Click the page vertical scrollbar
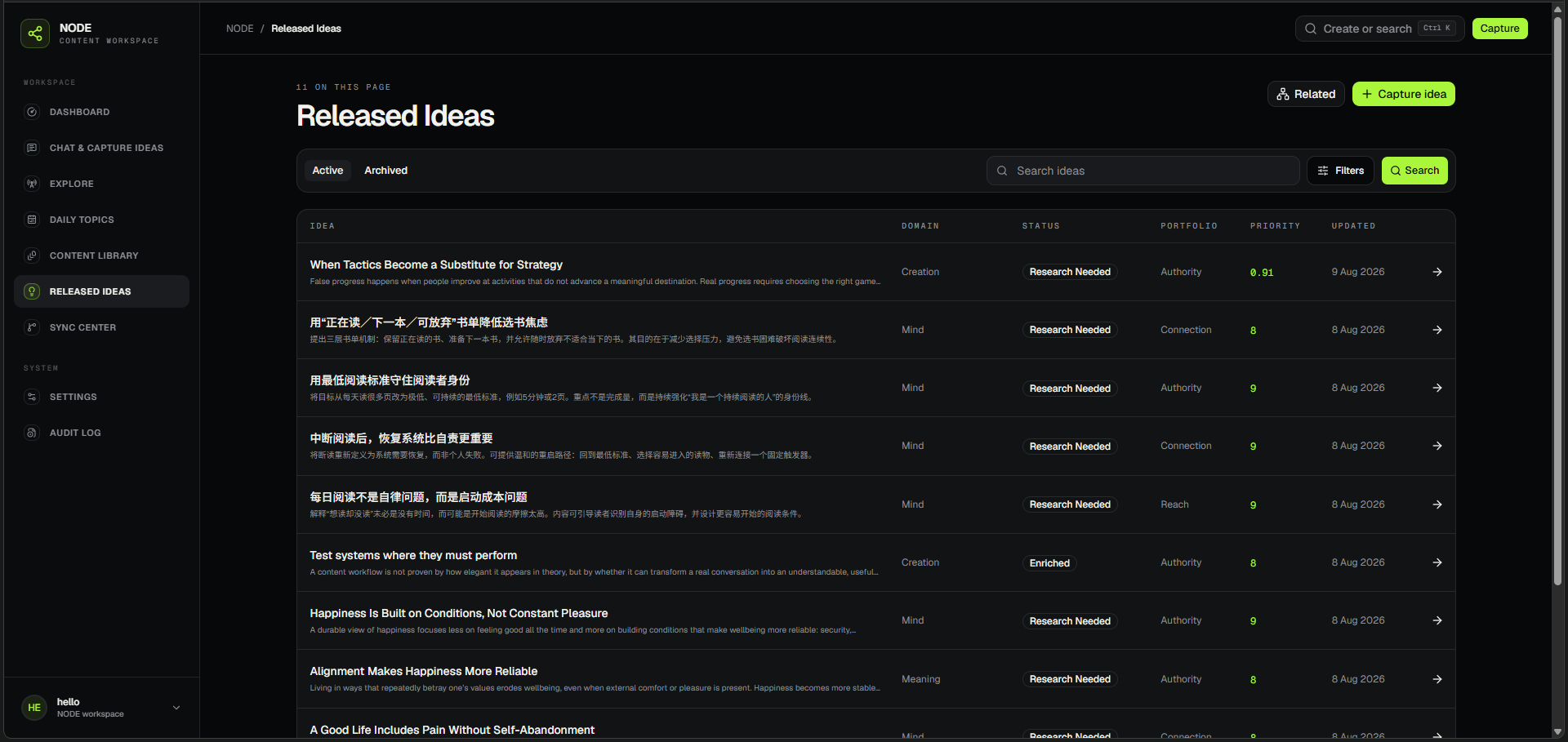The height and width of the screenshot is (742, 1568). [x=1557, y=302]
